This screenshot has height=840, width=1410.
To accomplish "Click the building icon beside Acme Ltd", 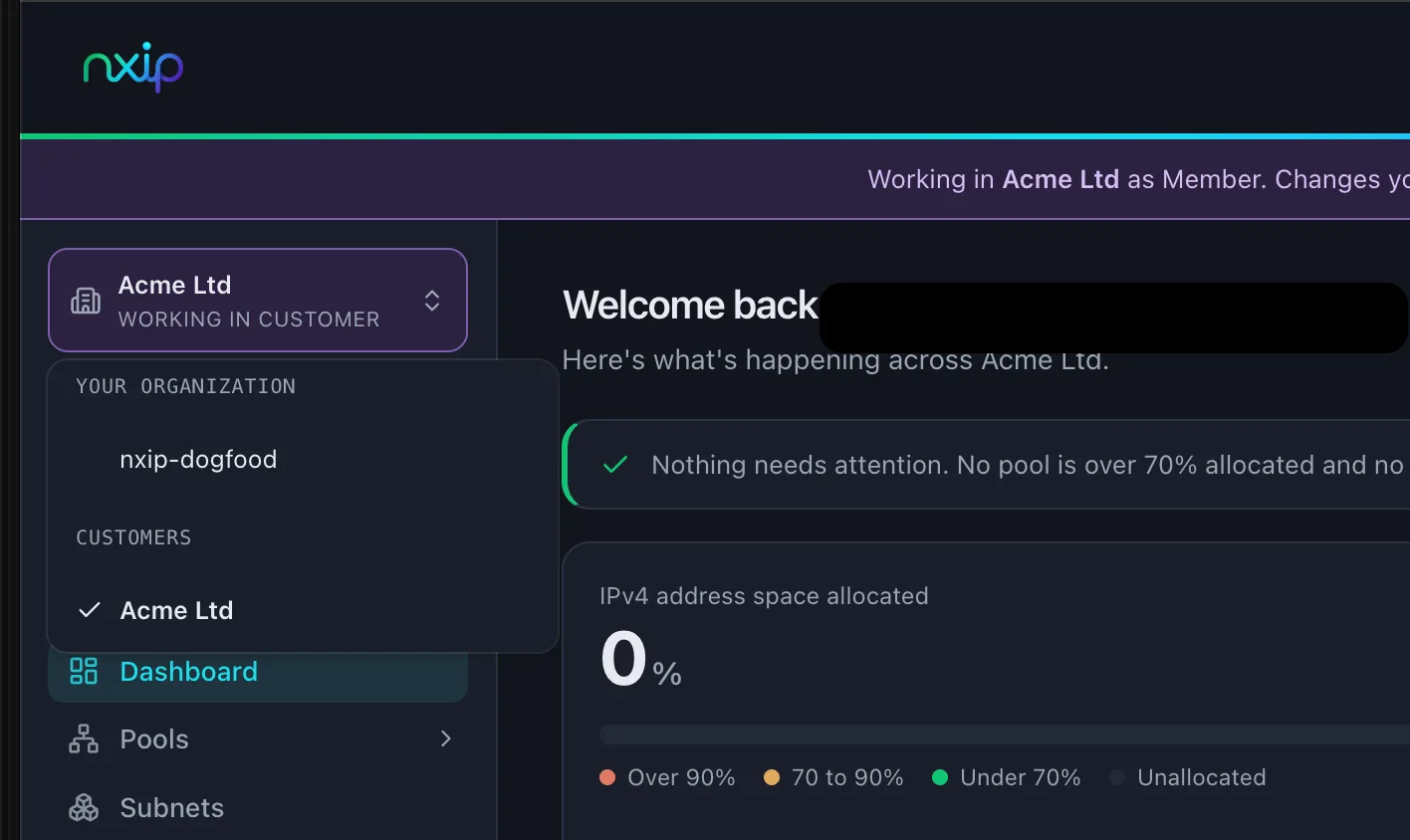I will tap(86, 301).
